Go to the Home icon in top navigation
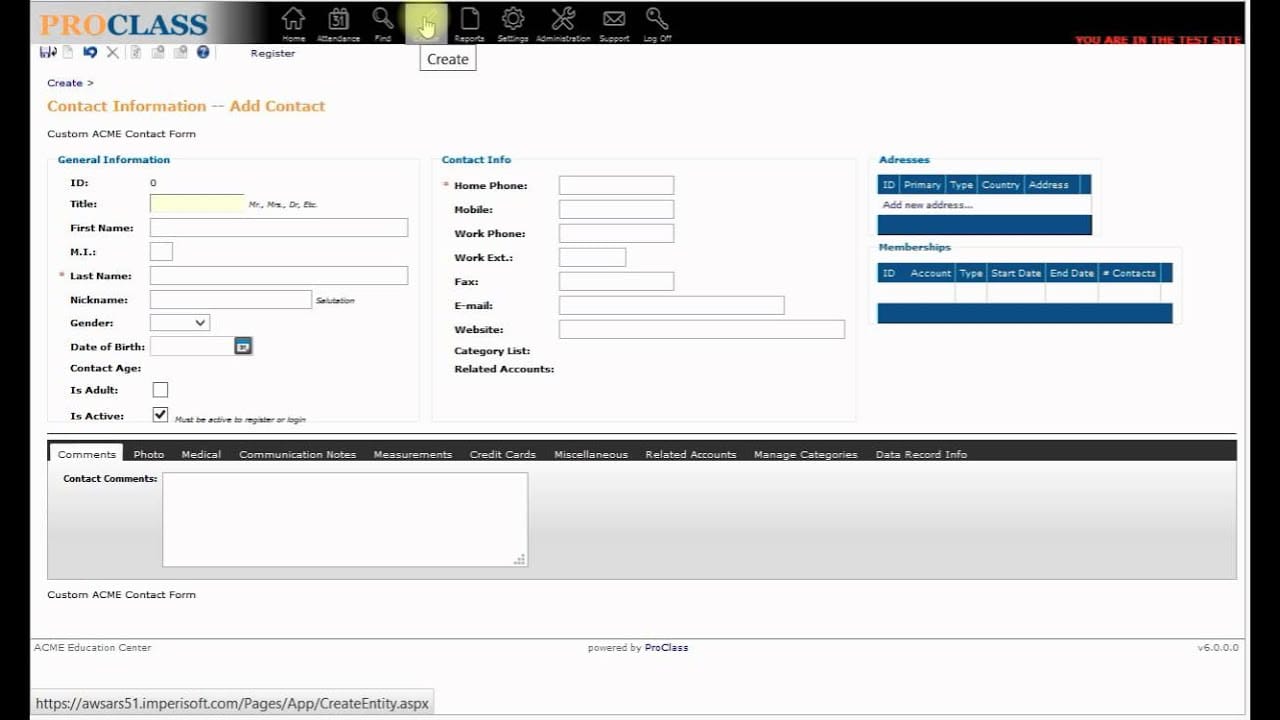This screenshot has height=720, width=1280. 293,22
